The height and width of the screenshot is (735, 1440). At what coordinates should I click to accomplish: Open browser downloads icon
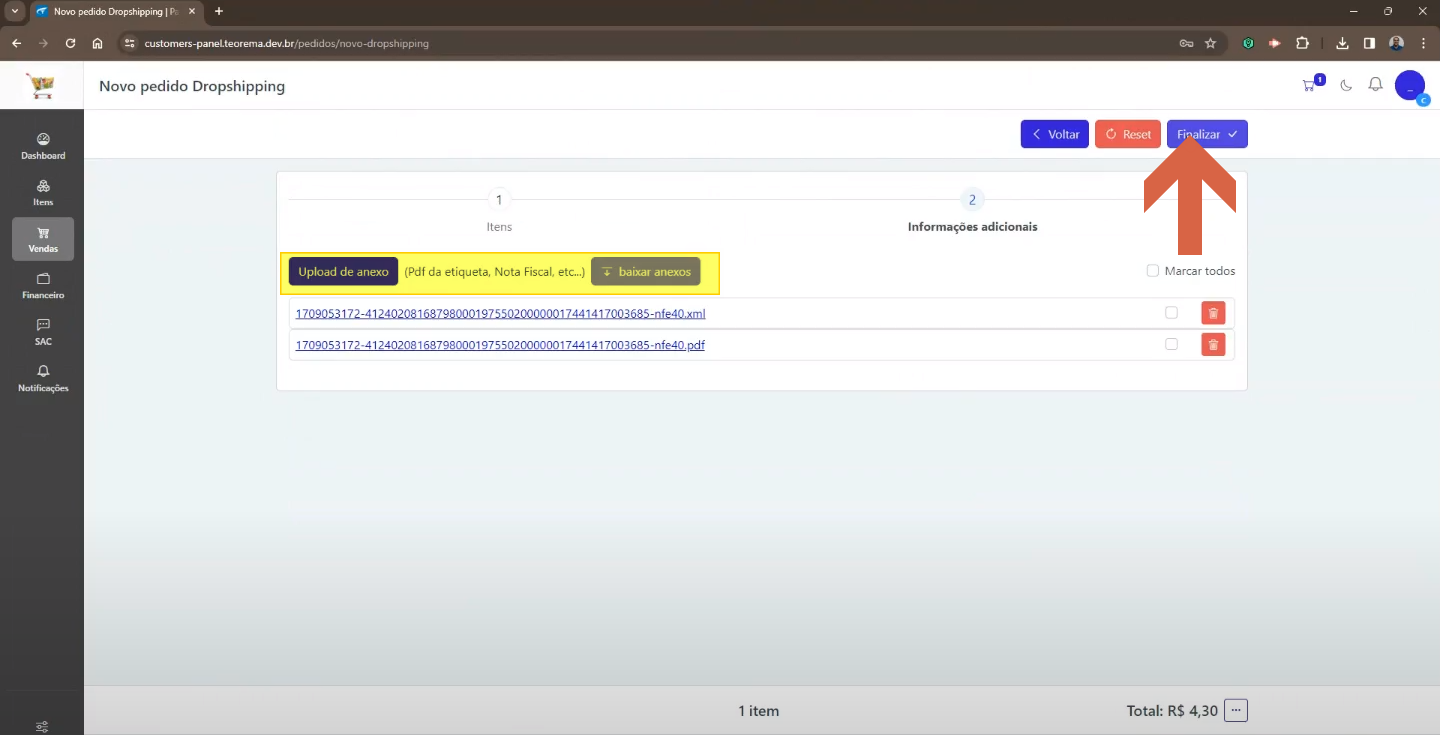(x=1342, y=43)
